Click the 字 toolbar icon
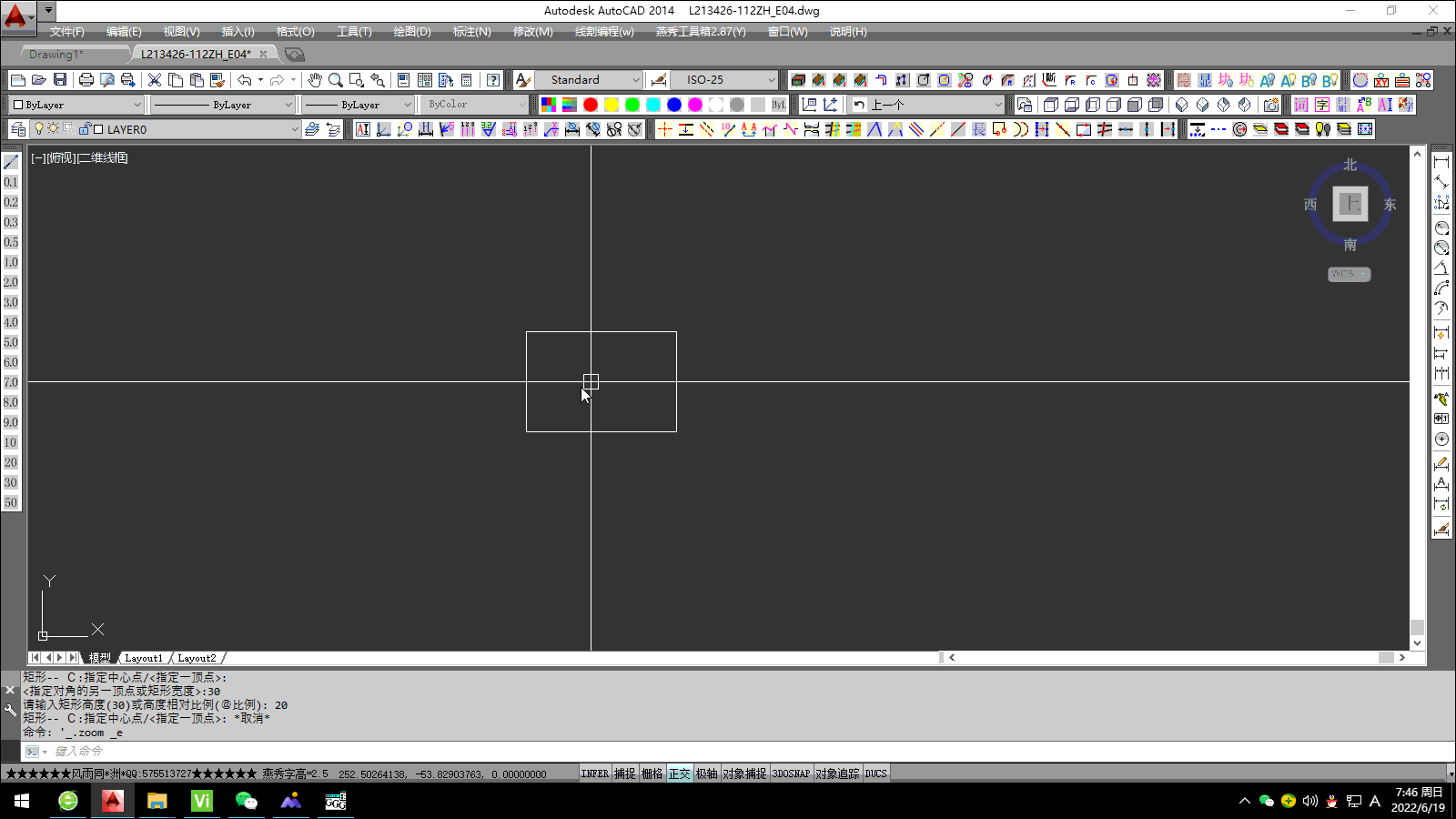The height and width of the screenshot is (819, 1456). pos(1322,105)
